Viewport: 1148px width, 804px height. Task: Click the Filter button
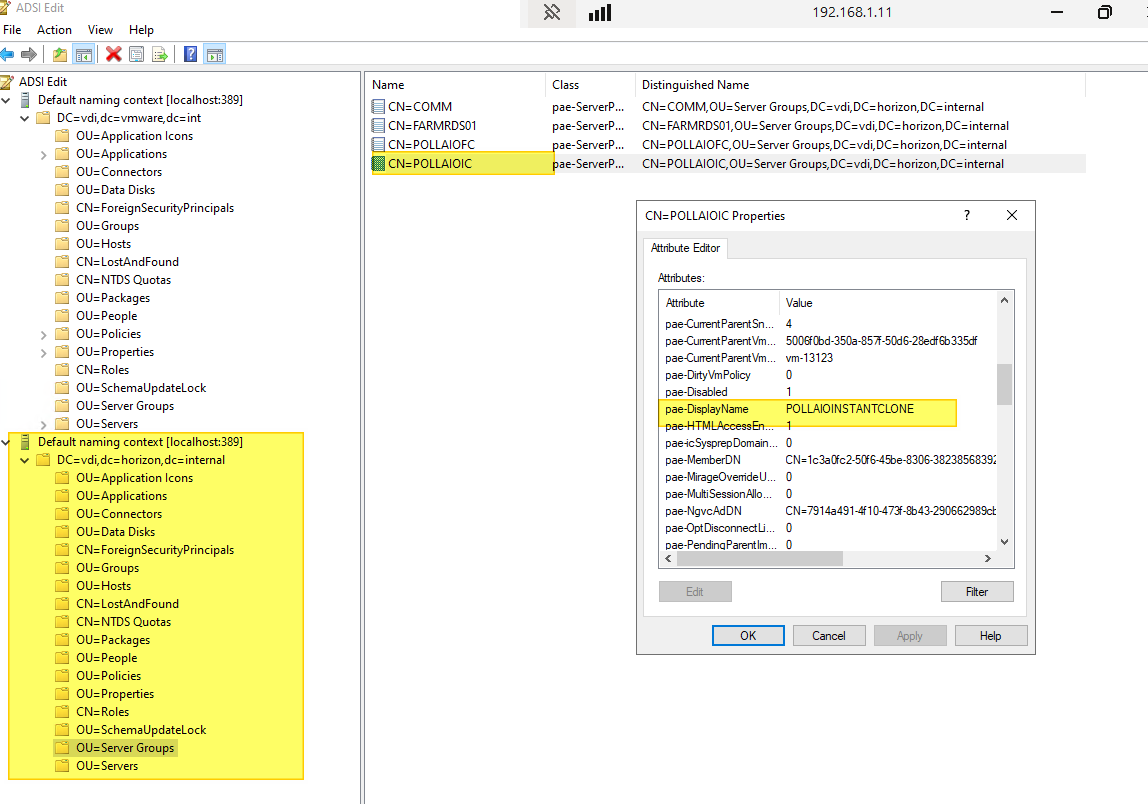pyautogui.click(x=977, y=592)
